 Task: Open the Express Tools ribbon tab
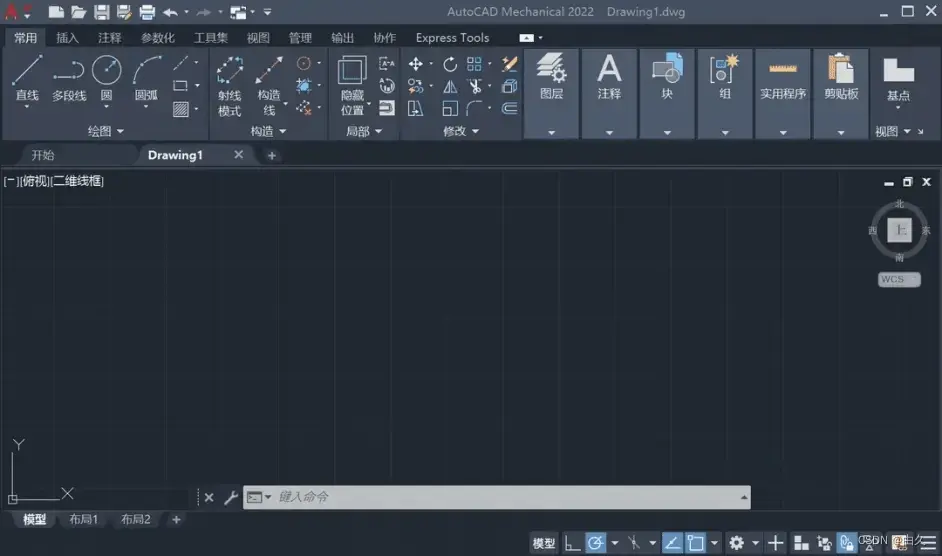click(x=452, y=38)
